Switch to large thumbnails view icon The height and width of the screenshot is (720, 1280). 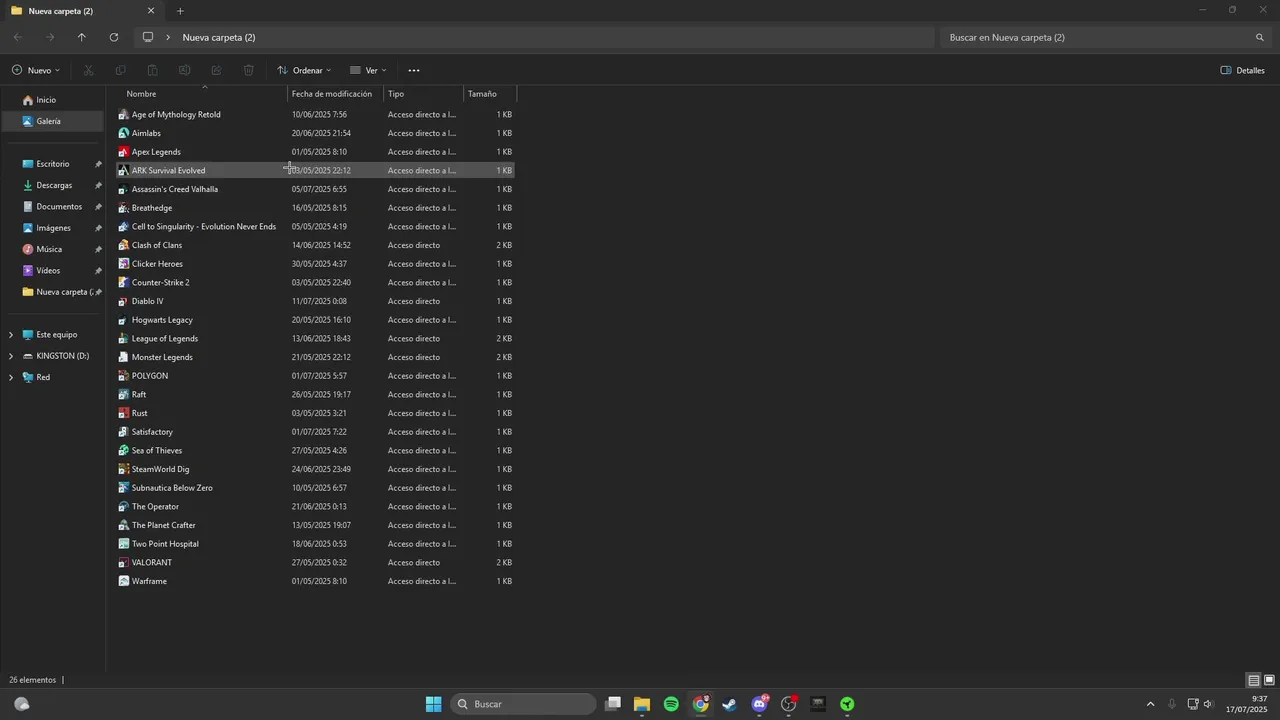1269,680
